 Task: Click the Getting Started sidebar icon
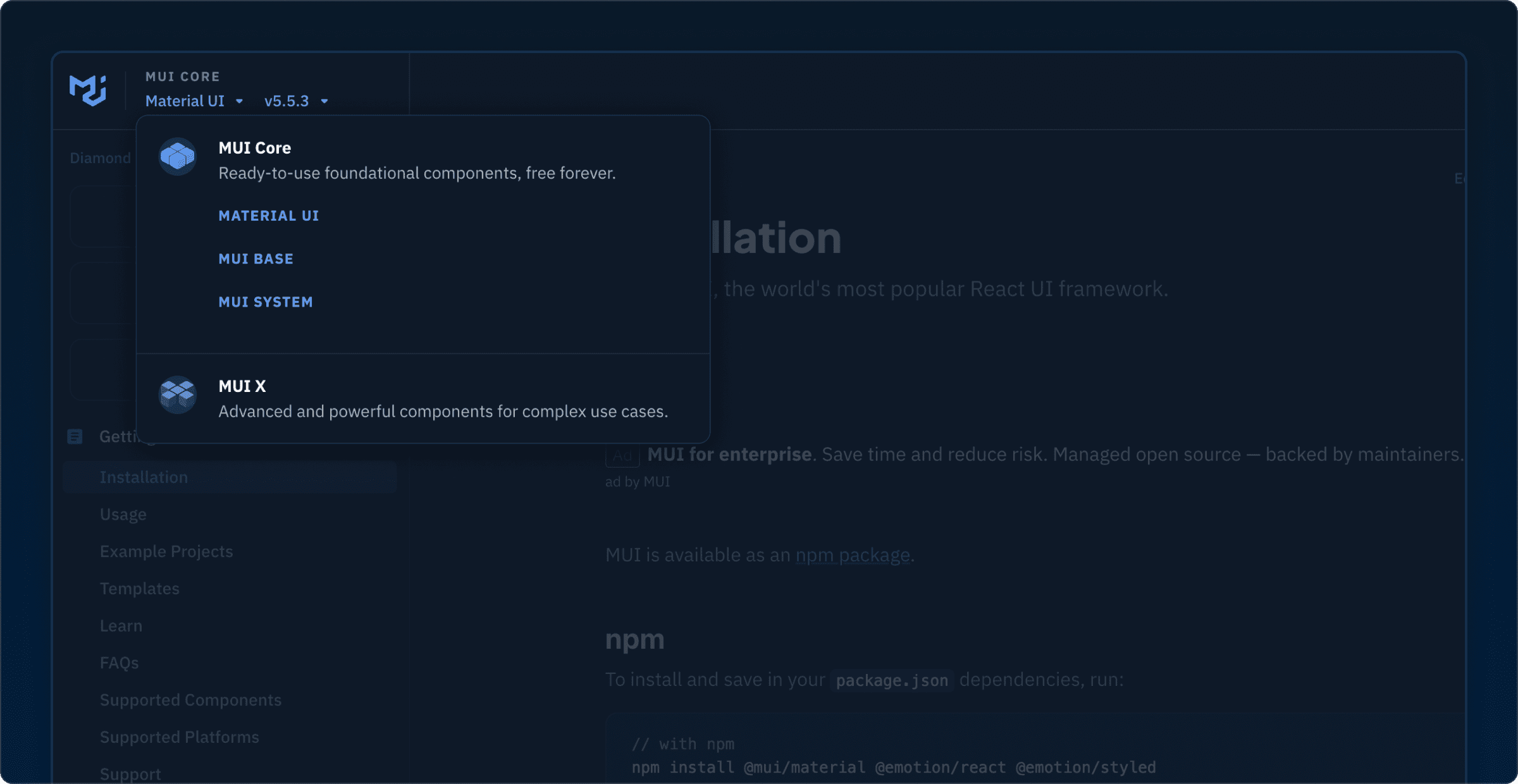(x=75, y=436)
